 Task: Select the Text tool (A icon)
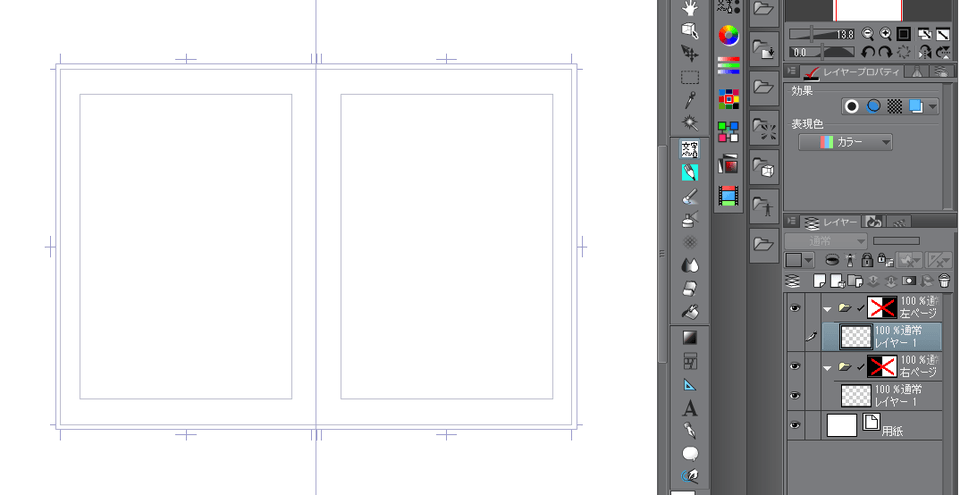coord(690,408)
